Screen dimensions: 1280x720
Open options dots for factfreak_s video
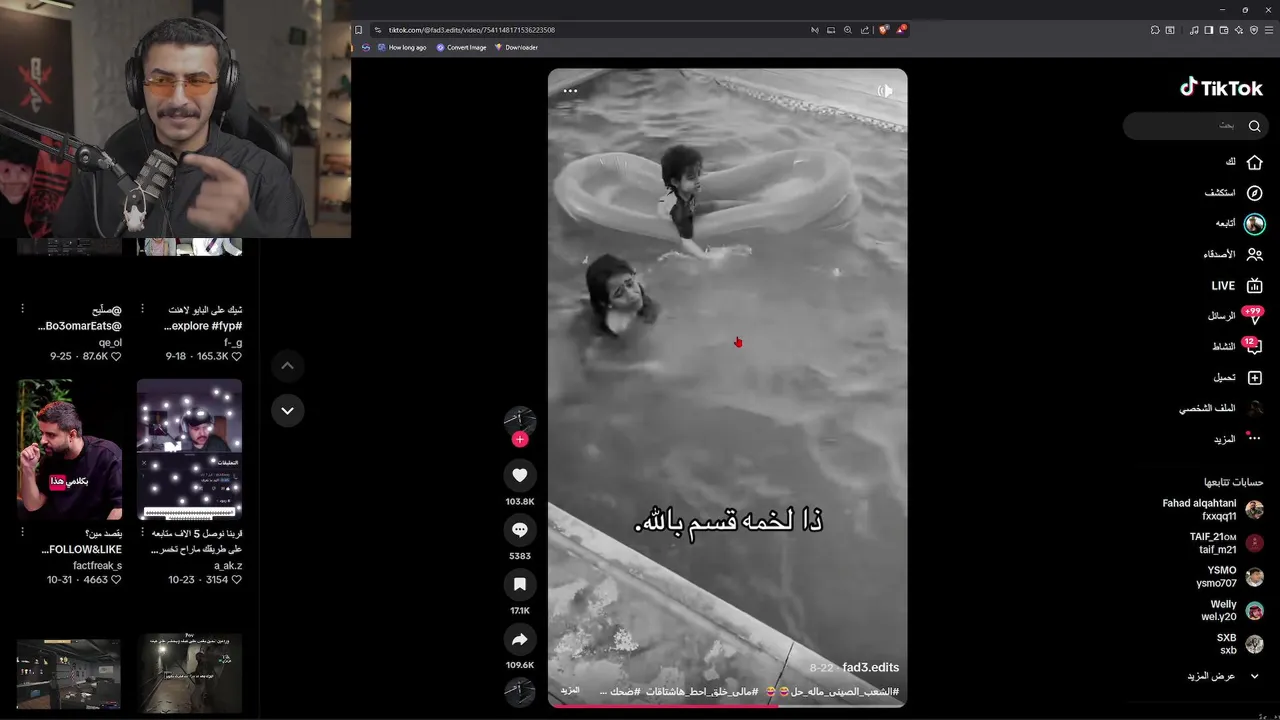click(x=22, y=533)
